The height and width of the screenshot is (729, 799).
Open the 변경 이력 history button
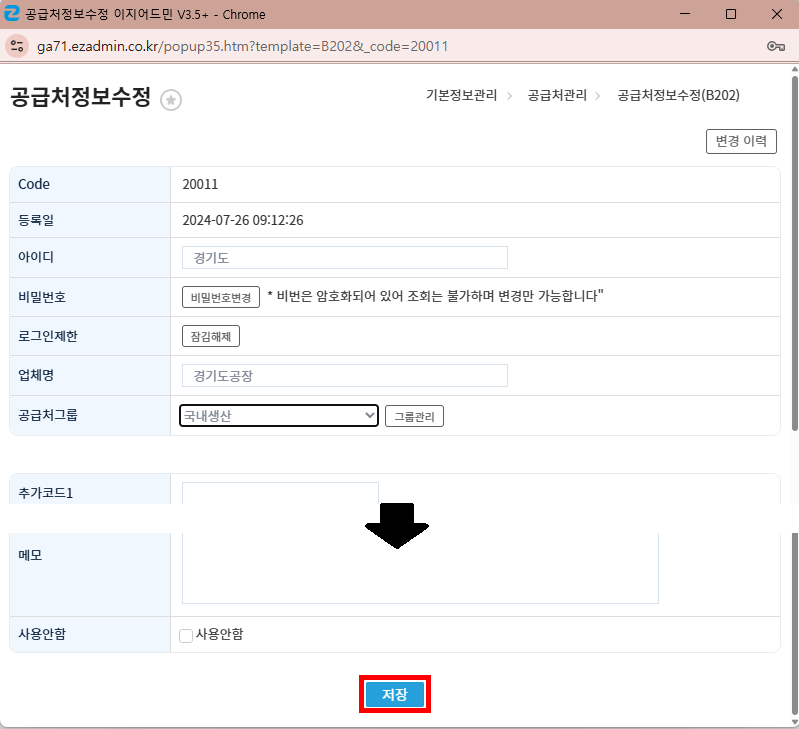point(741,141)
